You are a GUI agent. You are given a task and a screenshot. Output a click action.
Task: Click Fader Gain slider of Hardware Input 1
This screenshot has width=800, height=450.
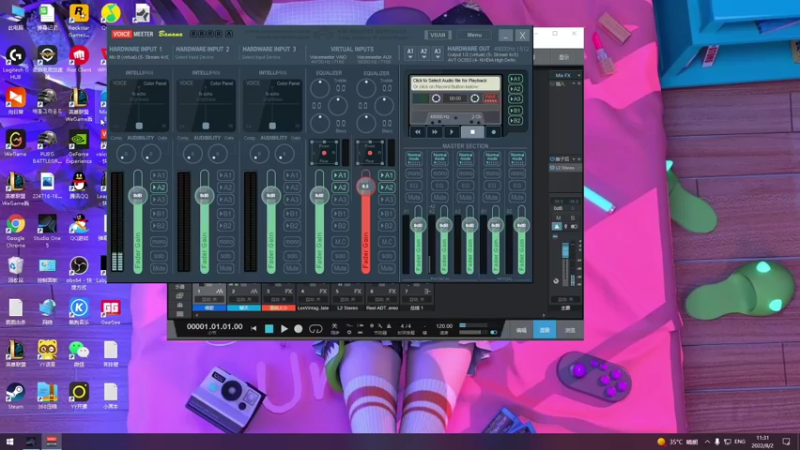[138, 222]
